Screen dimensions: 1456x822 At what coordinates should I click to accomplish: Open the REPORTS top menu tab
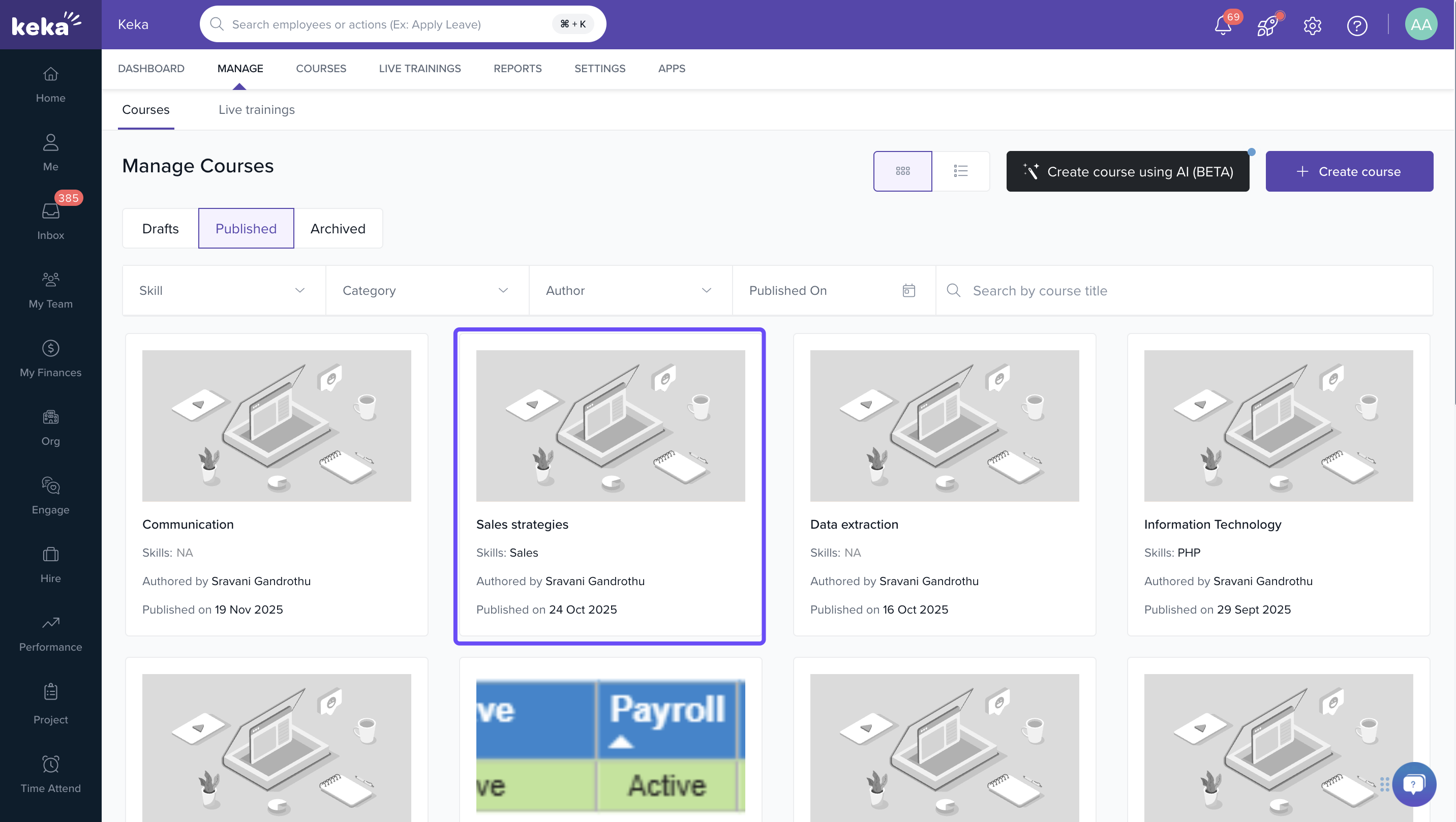click(517, 69)
